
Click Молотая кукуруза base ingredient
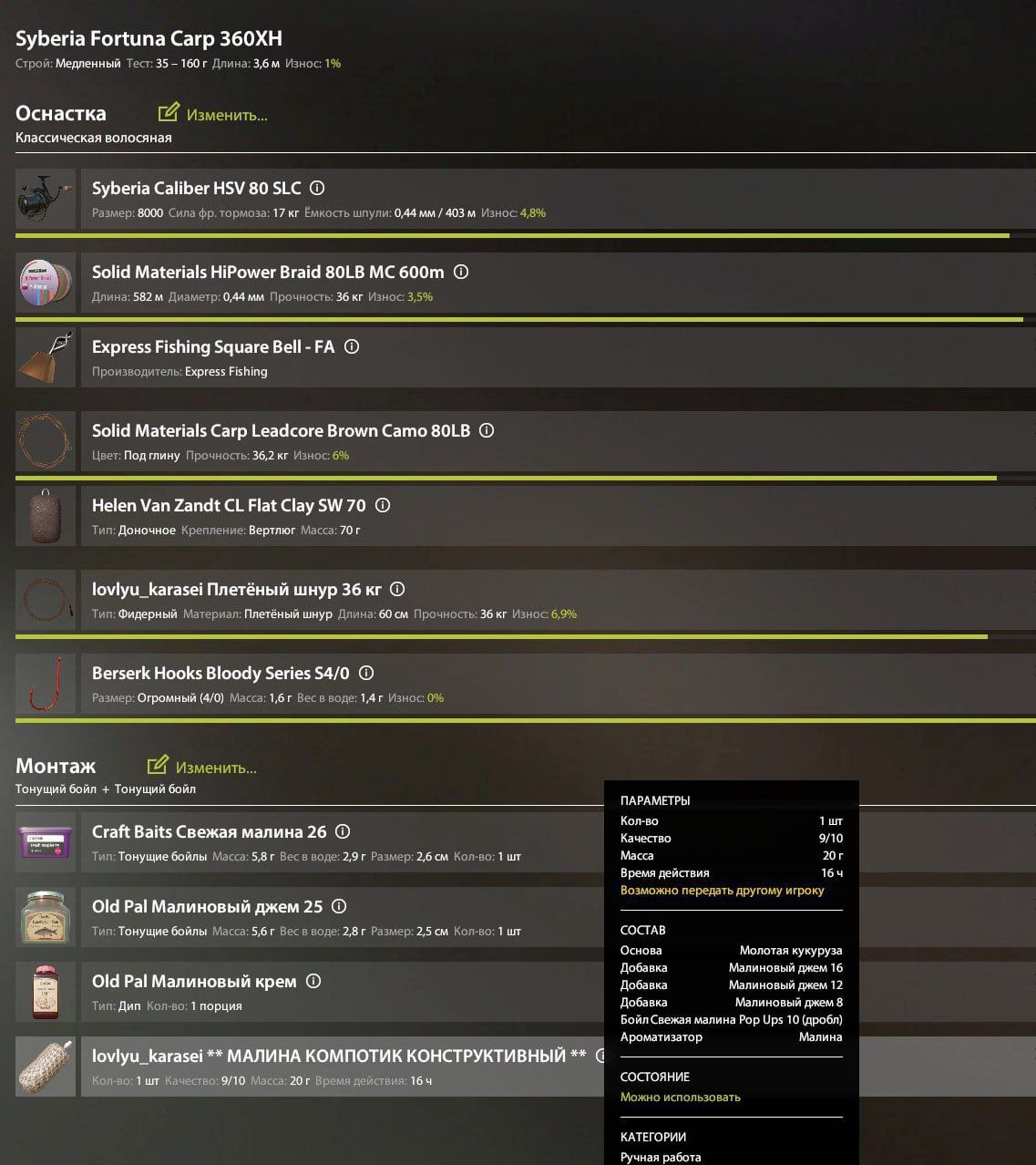pyautogui.click(x=791, y=950)
